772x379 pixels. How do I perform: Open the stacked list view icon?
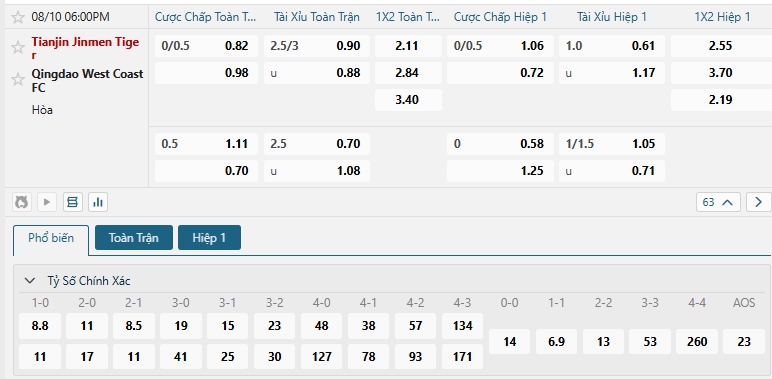coord(72,202)
